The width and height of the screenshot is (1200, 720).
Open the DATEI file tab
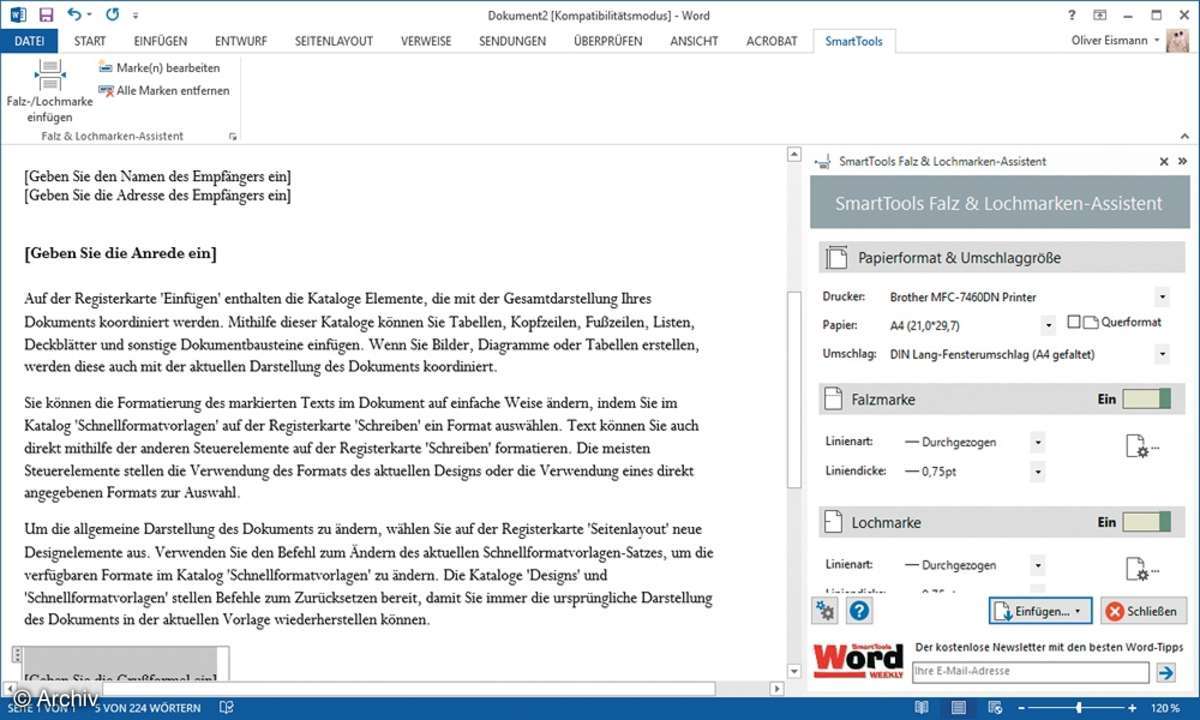[x=30, y=41]
